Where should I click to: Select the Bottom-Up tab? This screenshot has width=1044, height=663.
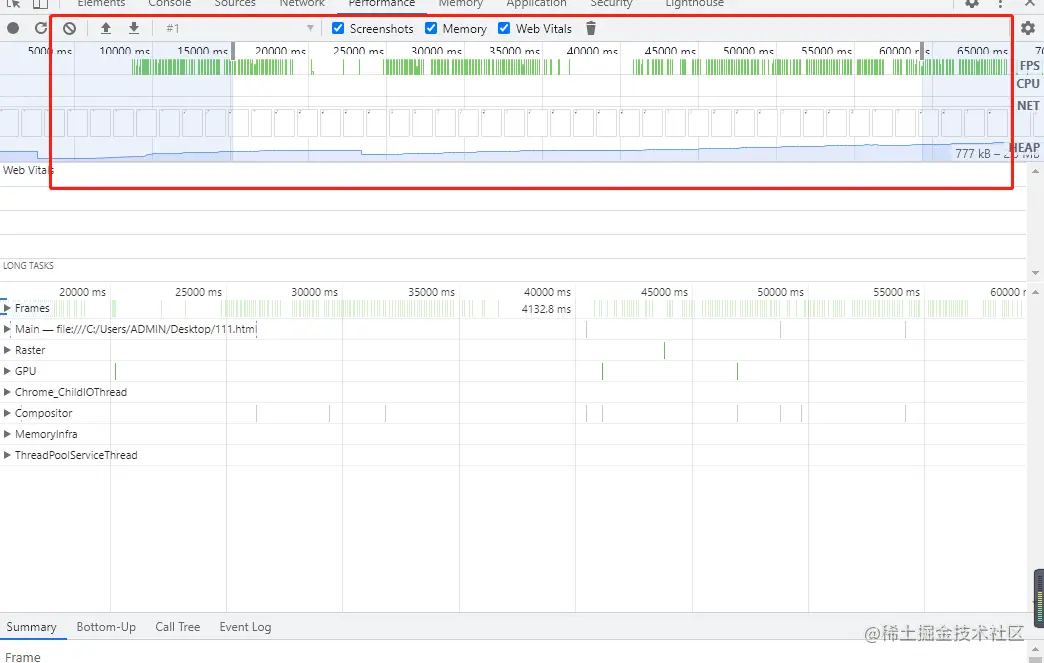click(x=106, y=627)
